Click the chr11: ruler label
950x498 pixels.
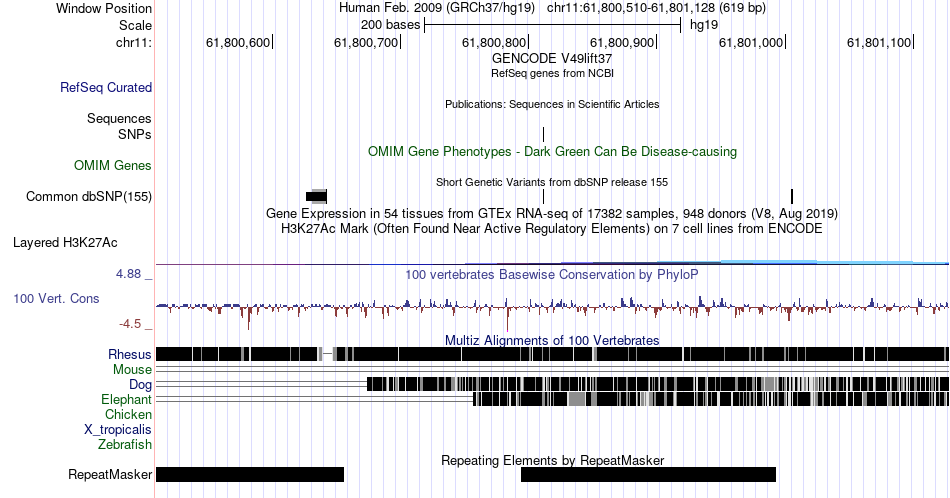[x=133, y=42]
